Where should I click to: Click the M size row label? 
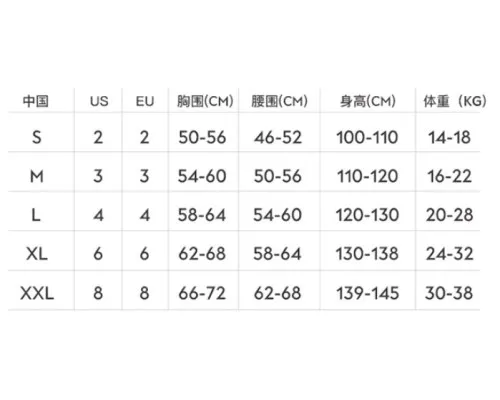[37, 176]
